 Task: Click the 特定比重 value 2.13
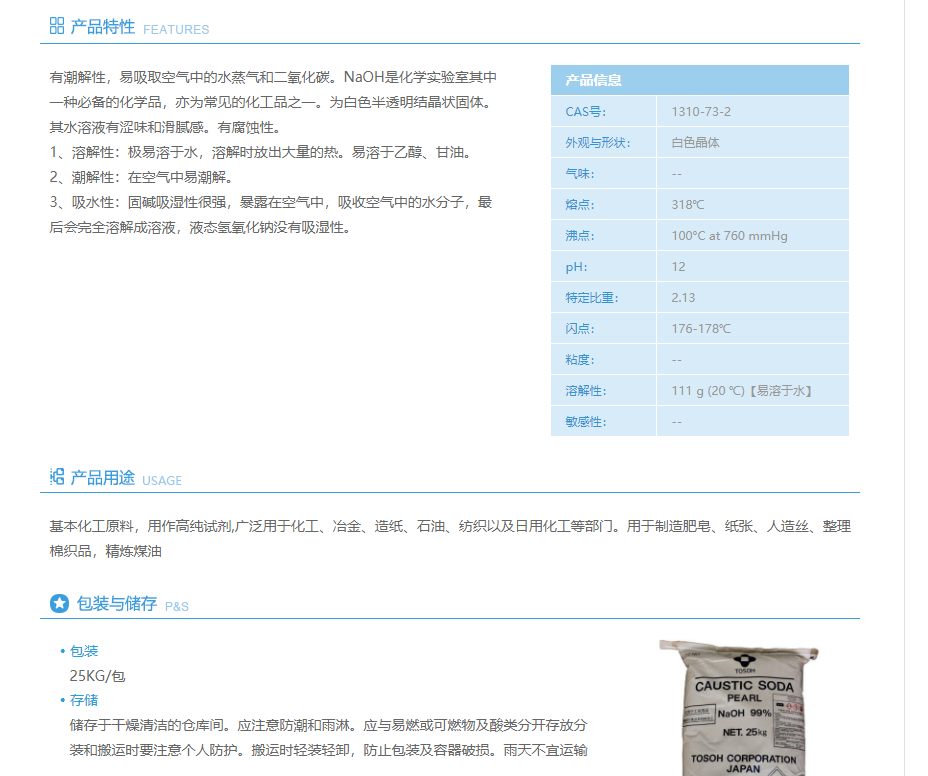click(x=683, y=298)
